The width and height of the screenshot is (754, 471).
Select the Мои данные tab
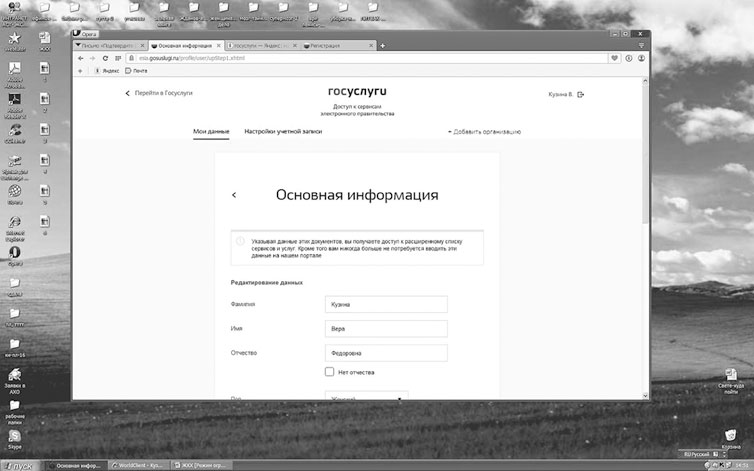click(x=211, y=132)
